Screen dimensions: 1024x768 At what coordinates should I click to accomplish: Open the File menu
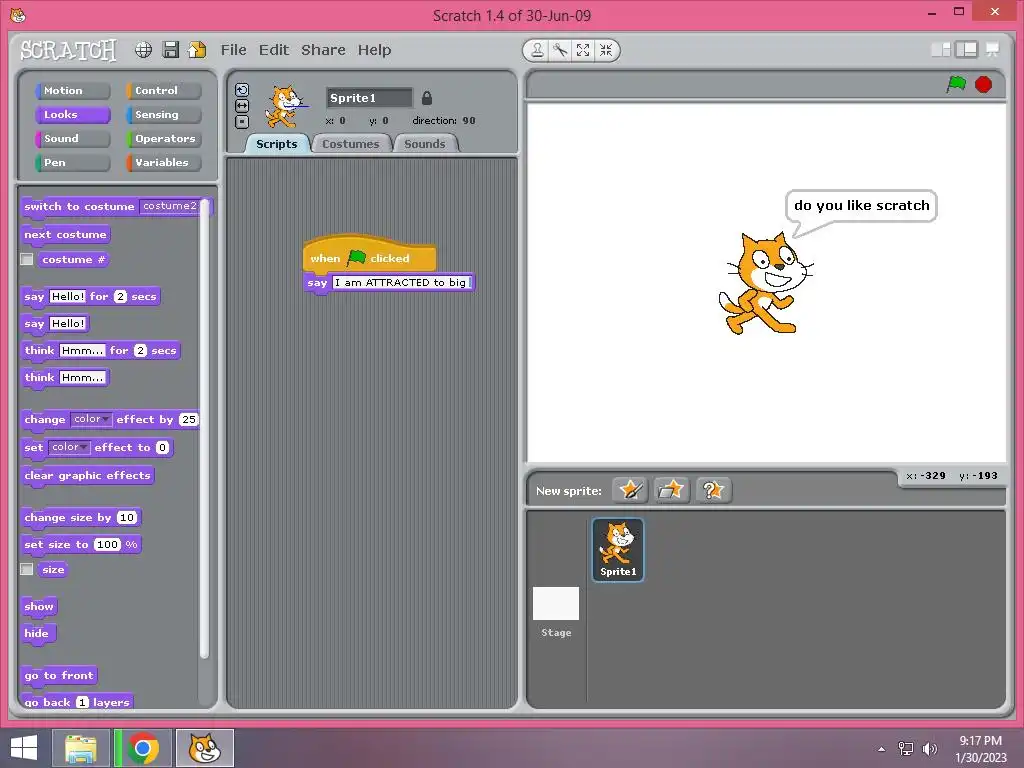[x=233, y=50]
